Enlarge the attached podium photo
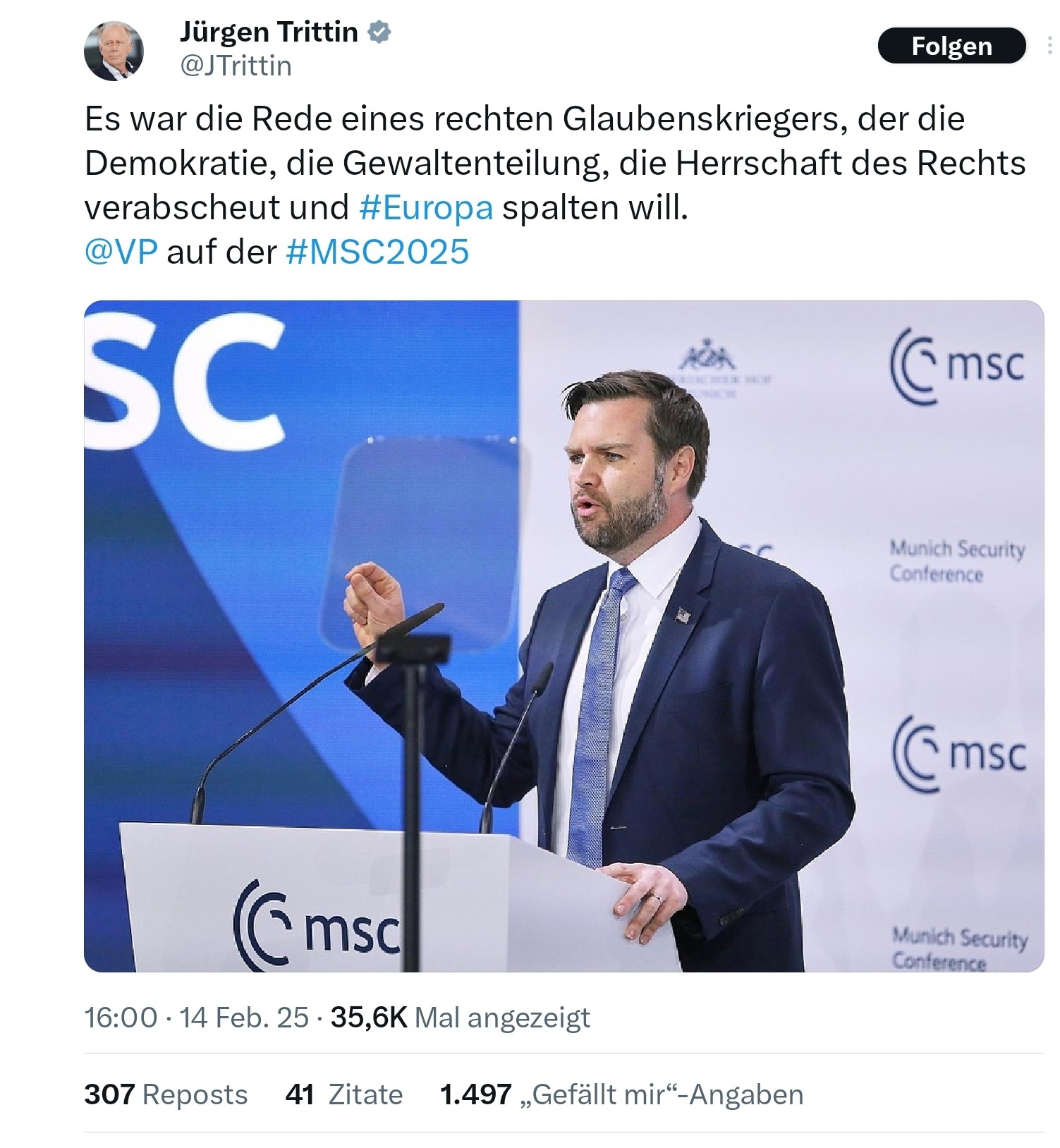 pos(563,636)
